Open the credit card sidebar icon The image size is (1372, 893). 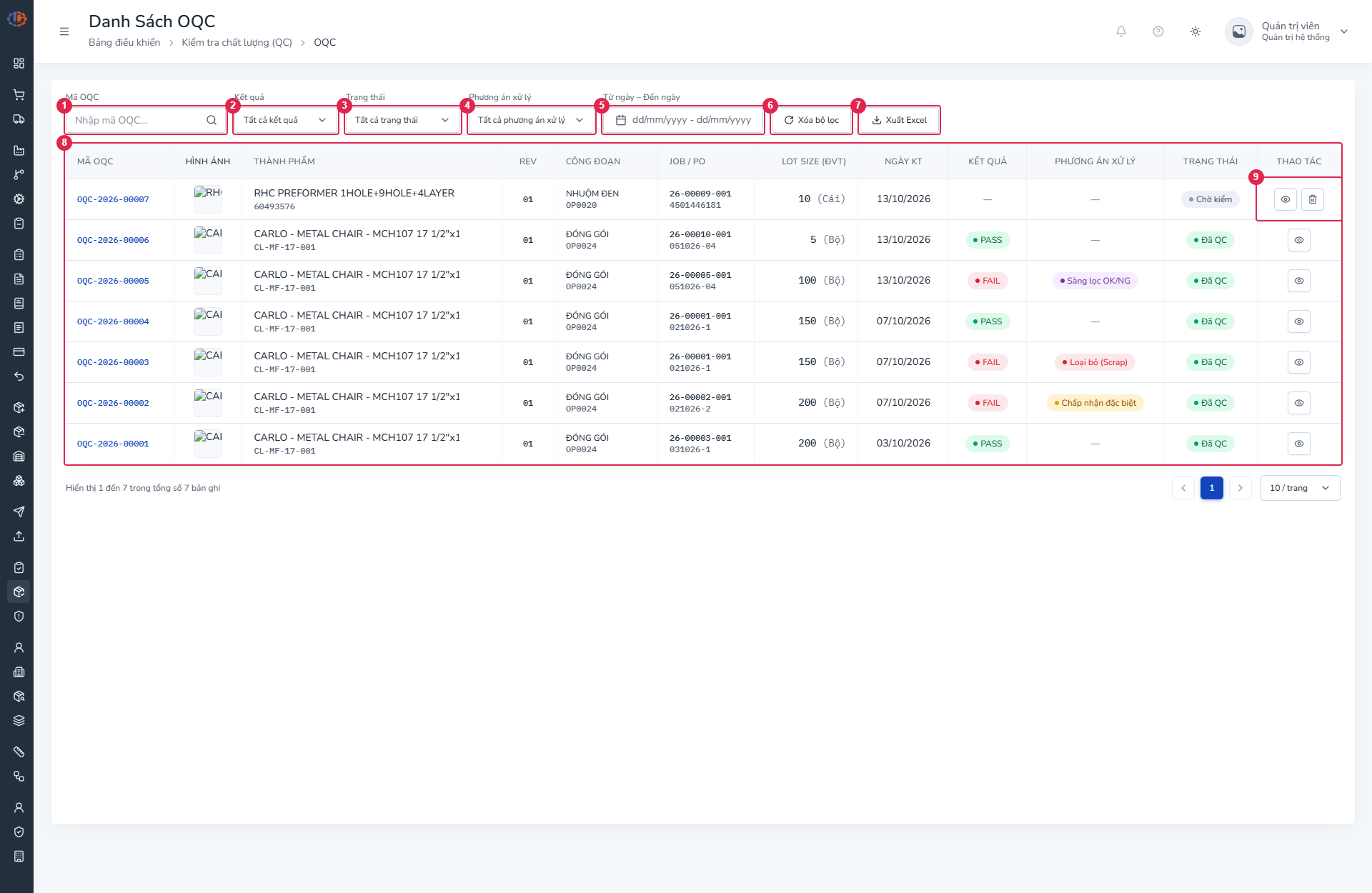pos(19,352)
